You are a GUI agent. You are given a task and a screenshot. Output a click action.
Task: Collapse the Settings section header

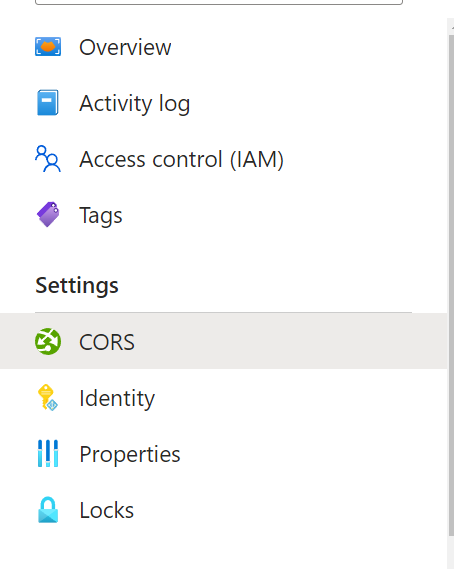pos(77,285)
